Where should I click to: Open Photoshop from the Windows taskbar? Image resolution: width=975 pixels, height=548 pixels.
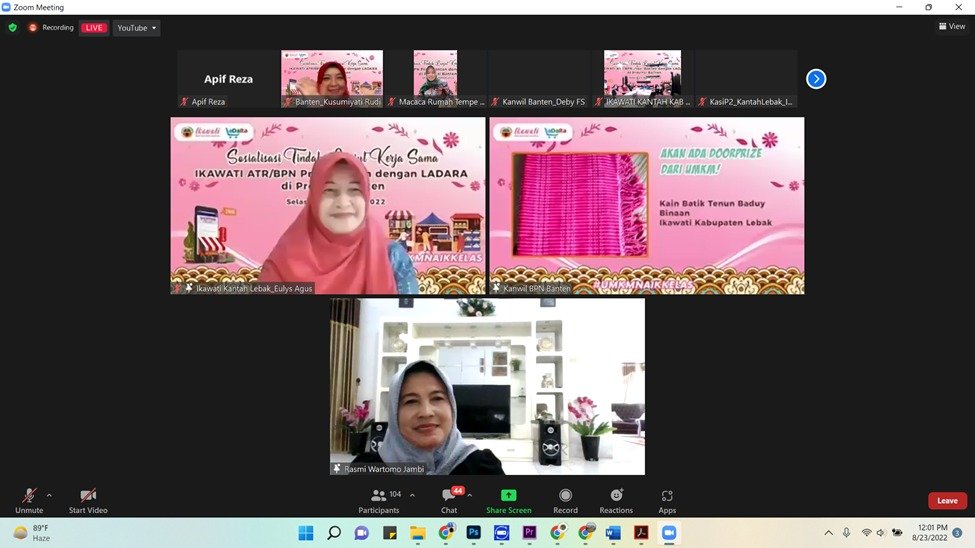(x=474, y=533)
